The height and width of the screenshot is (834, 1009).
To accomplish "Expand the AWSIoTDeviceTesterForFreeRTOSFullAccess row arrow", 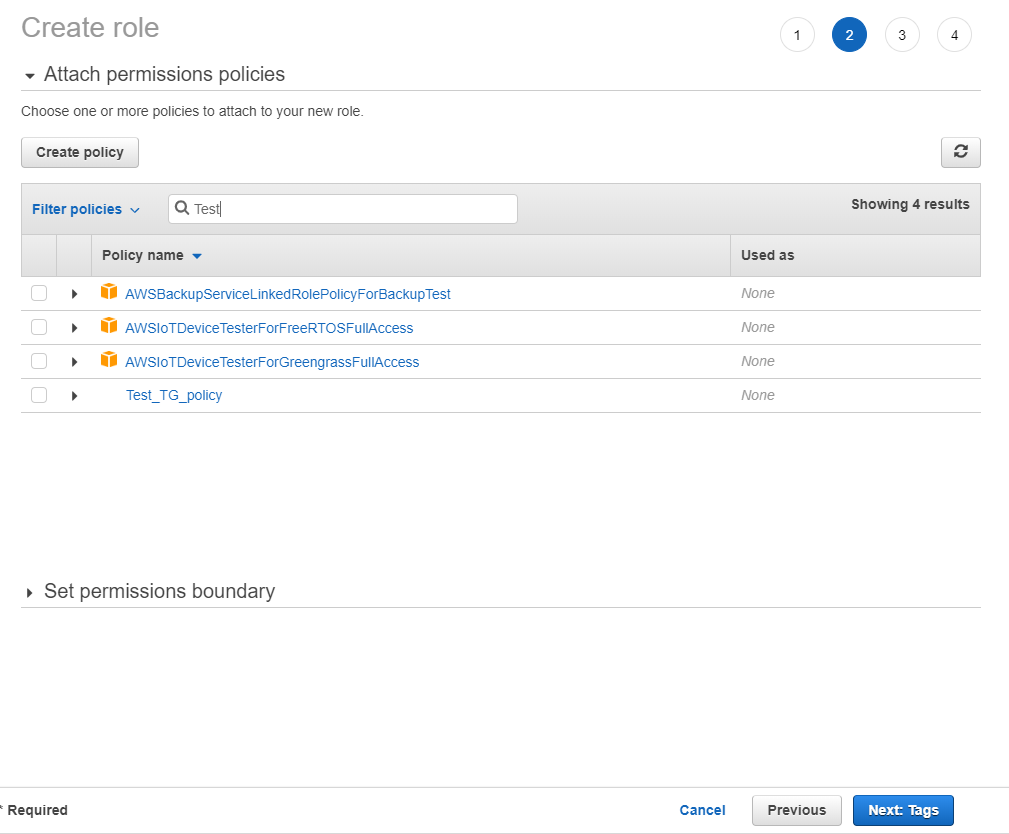I will coord(75,328).
